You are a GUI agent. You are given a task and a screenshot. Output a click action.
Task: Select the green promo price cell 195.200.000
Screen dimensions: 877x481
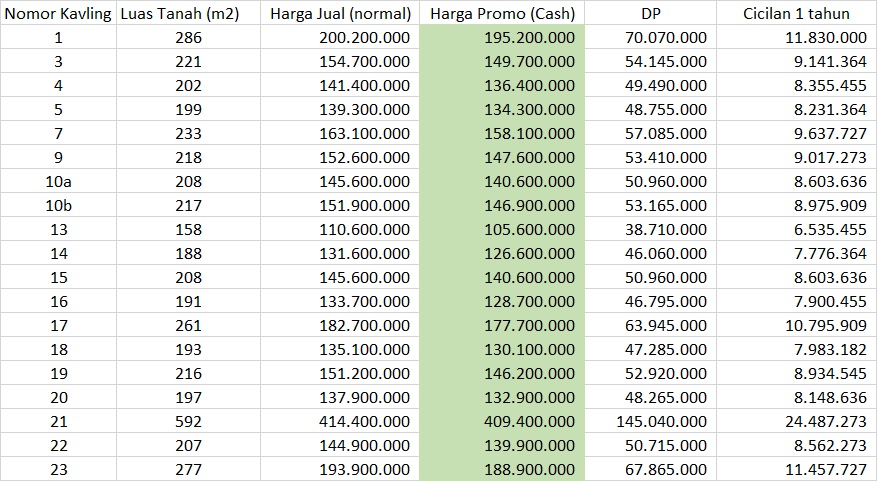[502, 38]
